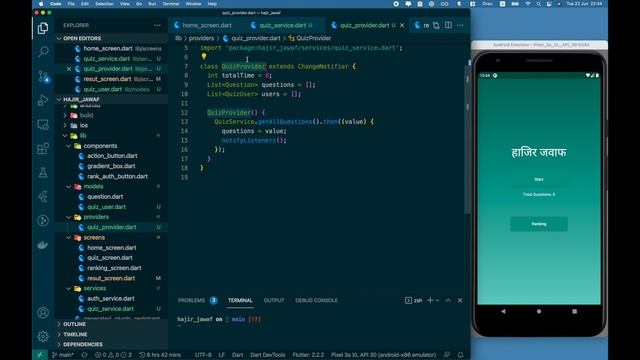Switch to the DEBUG CONSOLE tab
The image size is (640, 360).
316,300
